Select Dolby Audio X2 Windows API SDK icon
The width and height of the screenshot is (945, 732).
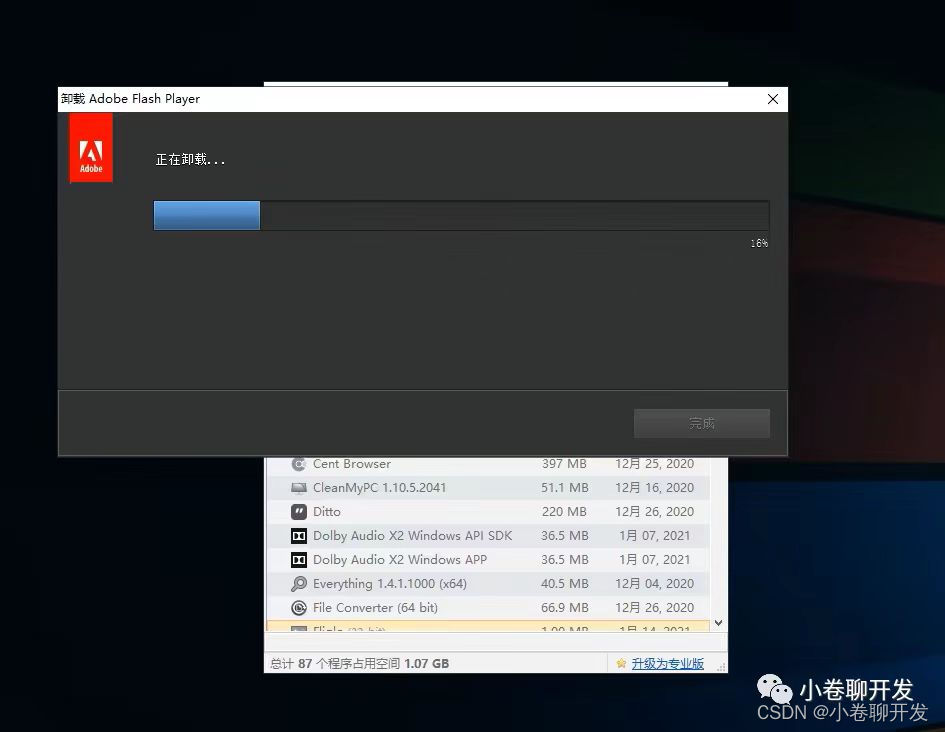(298, 536)
